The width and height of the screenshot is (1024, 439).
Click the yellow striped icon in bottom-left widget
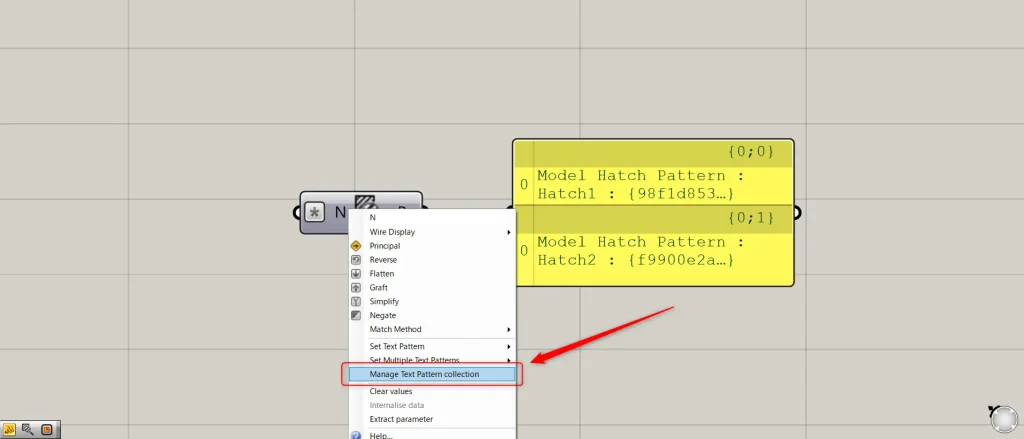point(10,429)
